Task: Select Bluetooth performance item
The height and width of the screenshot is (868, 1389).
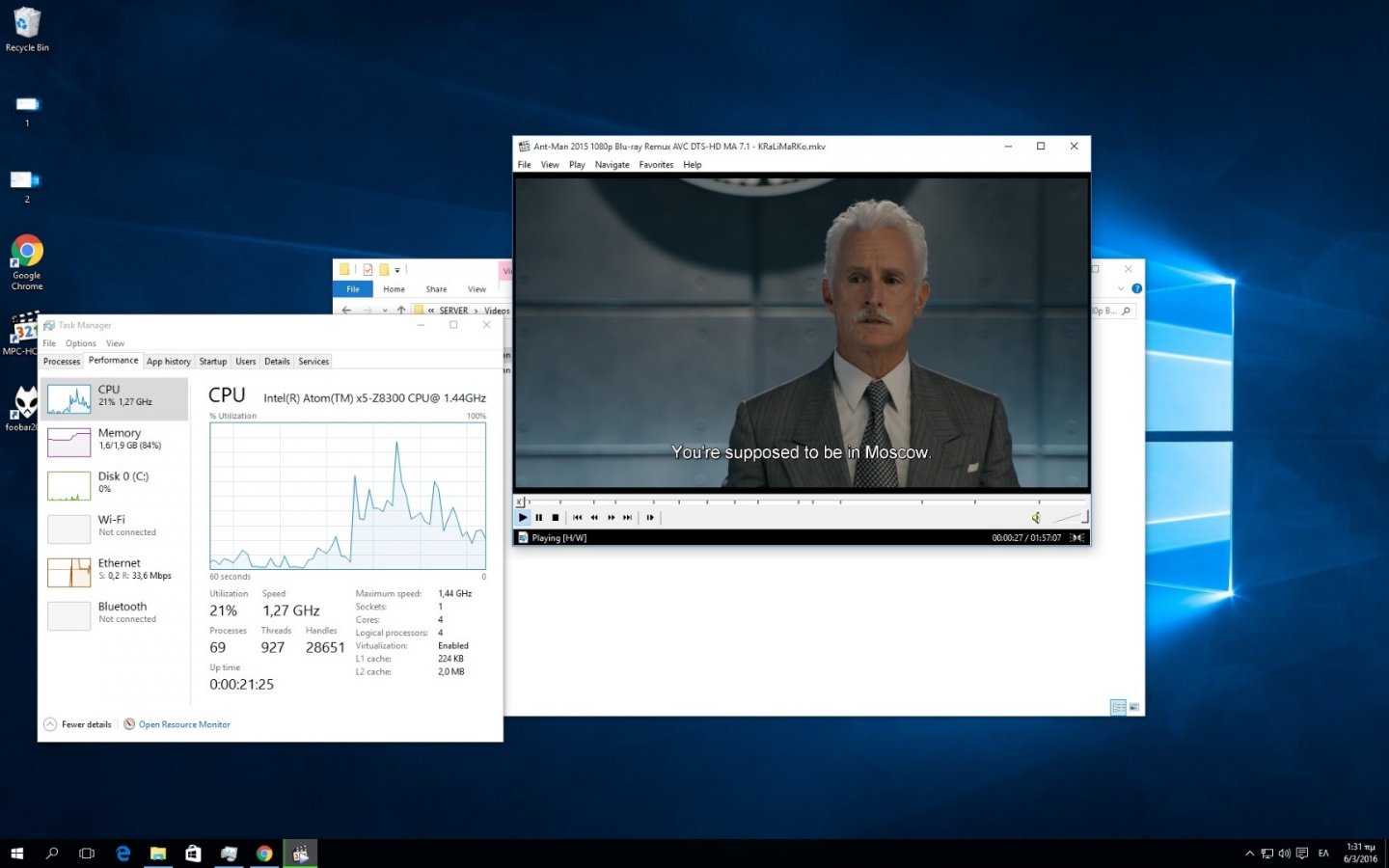Action: [115, 615]
